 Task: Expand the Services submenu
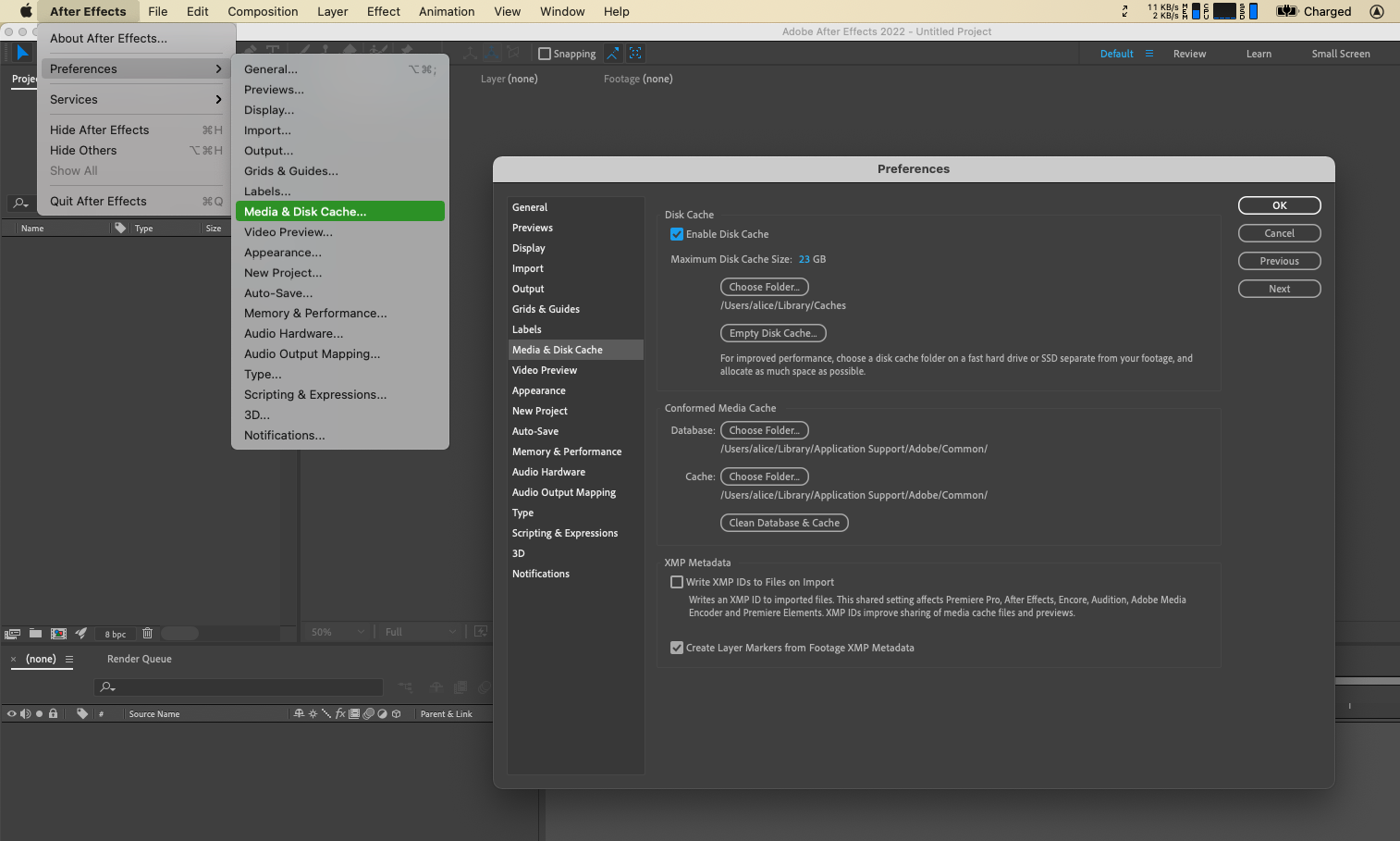(x=135, y=99)
